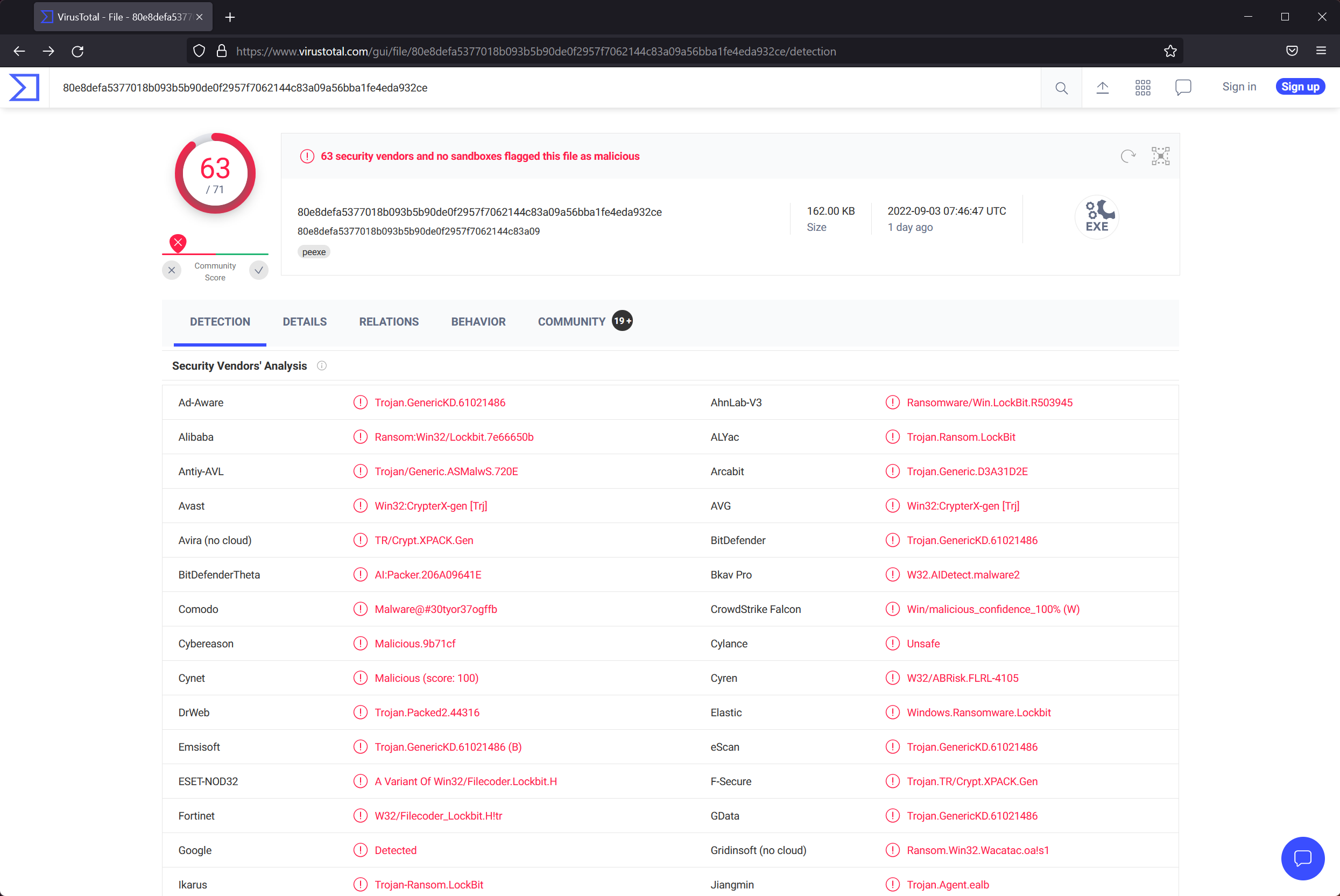This screenshot has height=896, width=1340.
Task: Vote harmless with community checkmark button
Action: click(x=259, y=270)
